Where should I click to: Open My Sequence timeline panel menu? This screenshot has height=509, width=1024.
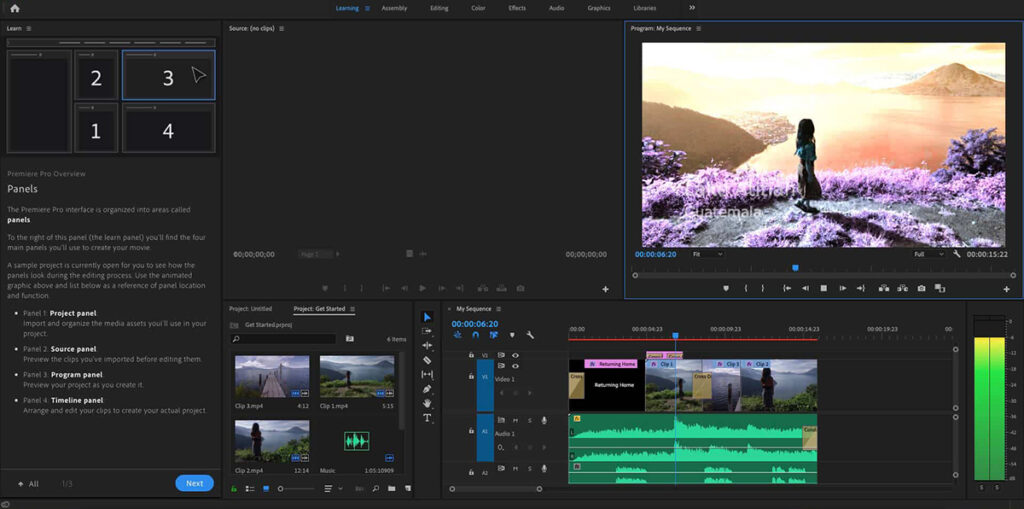(x=498, y=308)
